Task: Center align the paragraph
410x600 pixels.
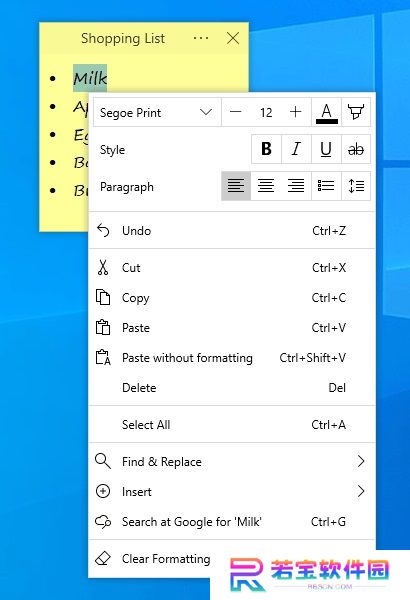Action: (x=266, y=186)
